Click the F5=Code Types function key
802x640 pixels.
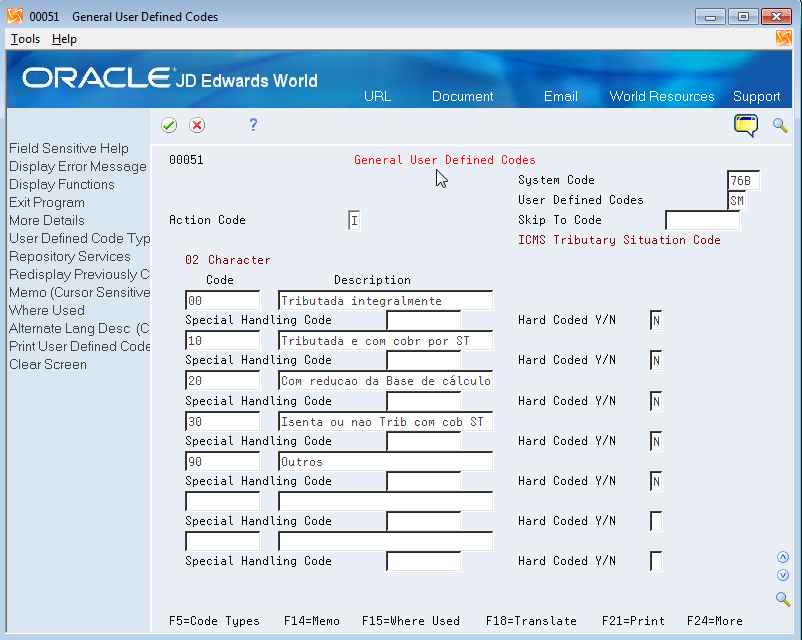[214, 621]
